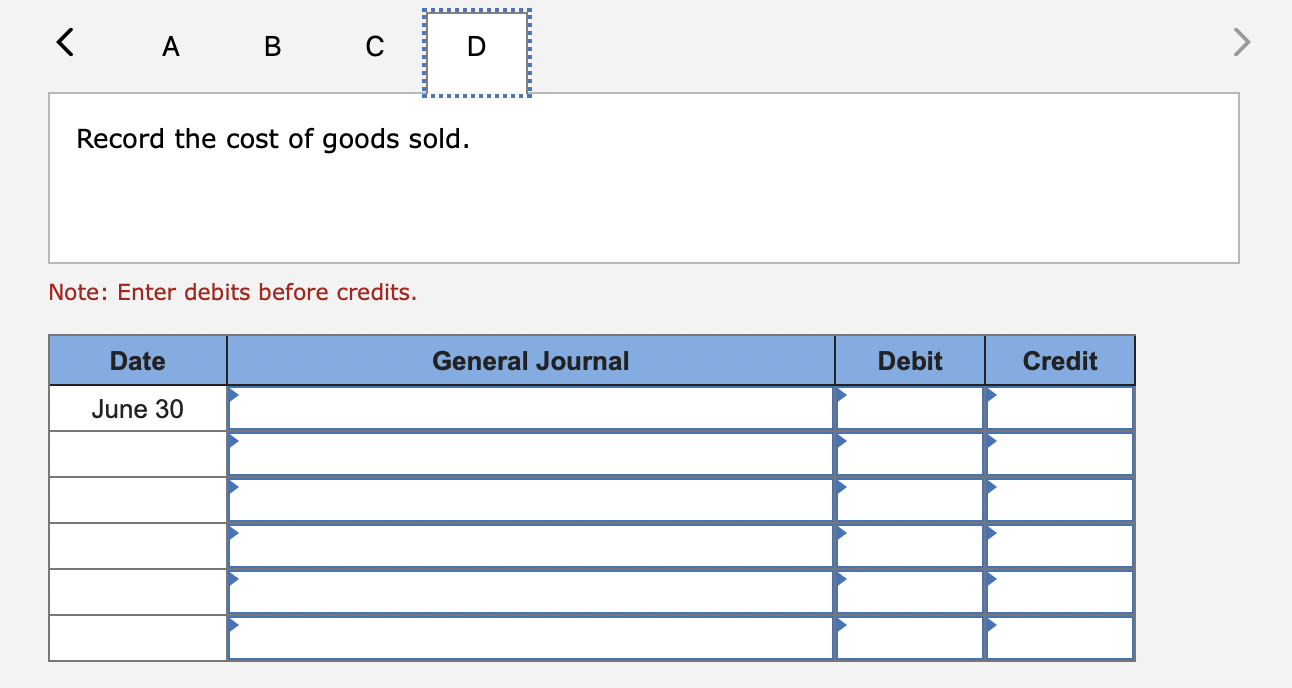
Task: Open requirement tab C
Action: pos(373,46)
